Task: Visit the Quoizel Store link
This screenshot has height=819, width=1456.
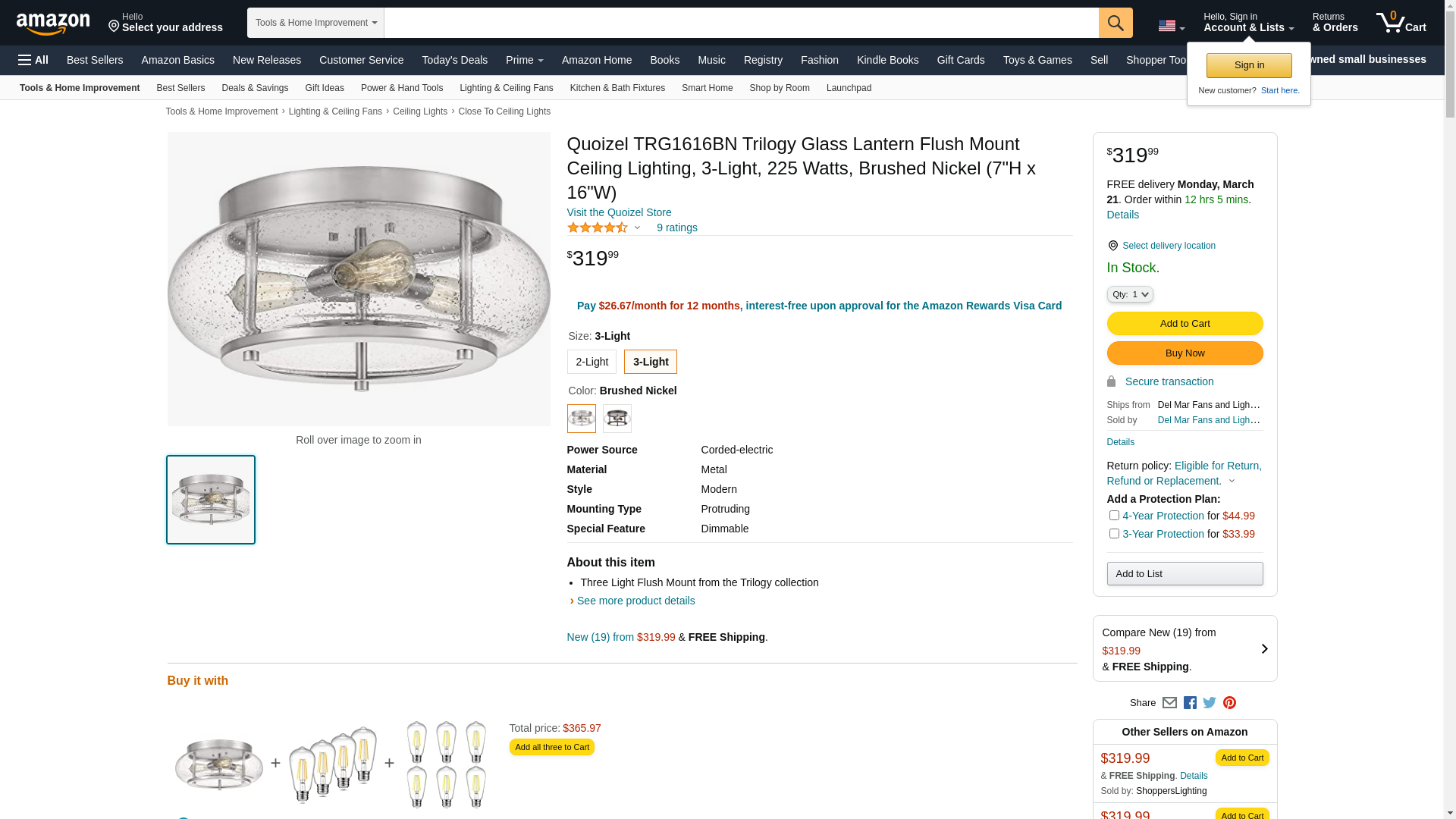Action: pyautogui.click(x=619, y=212)
